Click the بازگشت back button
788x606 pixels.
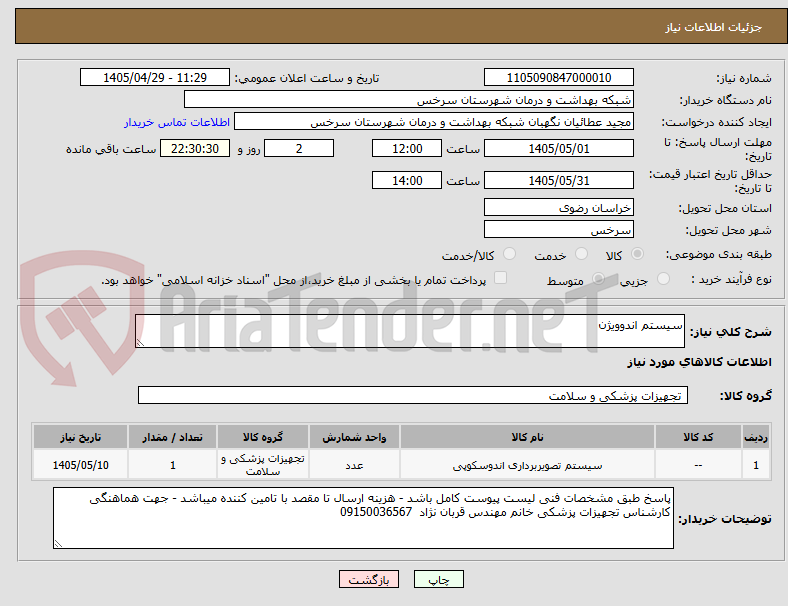tap(369, 579)
